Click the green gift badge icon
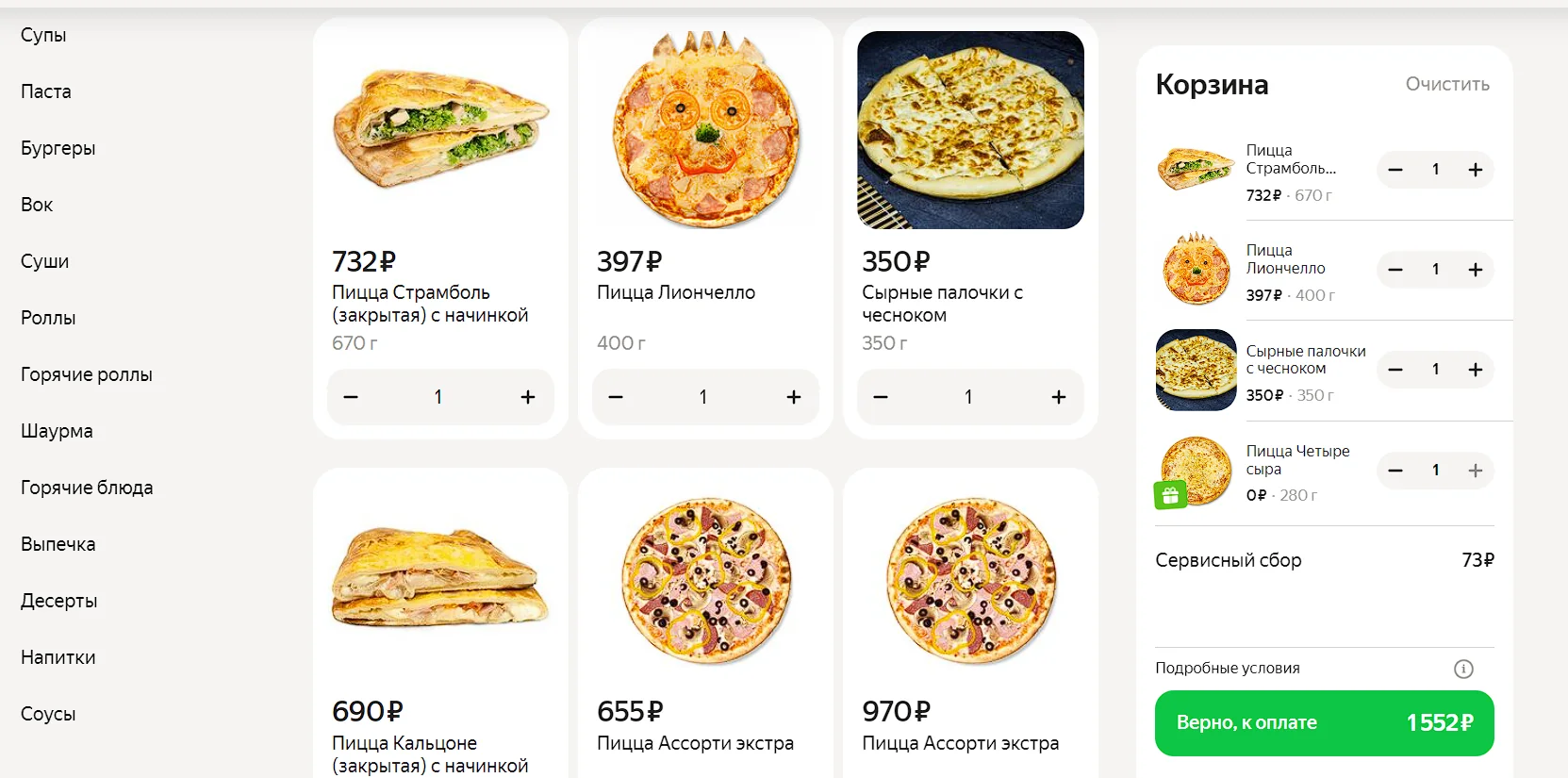The height and width of the screenshot is (778, 1568). coord(1170,495)
